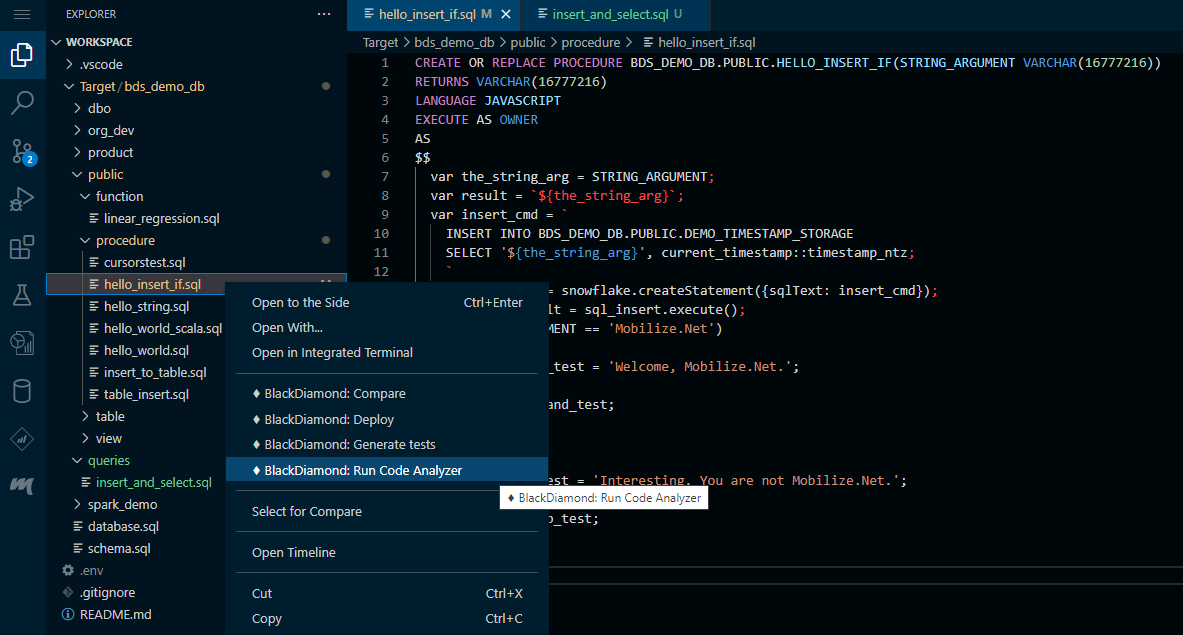This screenshot has width=1183, height=635.
Task: Open hello_world.sql file
Action: coord(146,351)
